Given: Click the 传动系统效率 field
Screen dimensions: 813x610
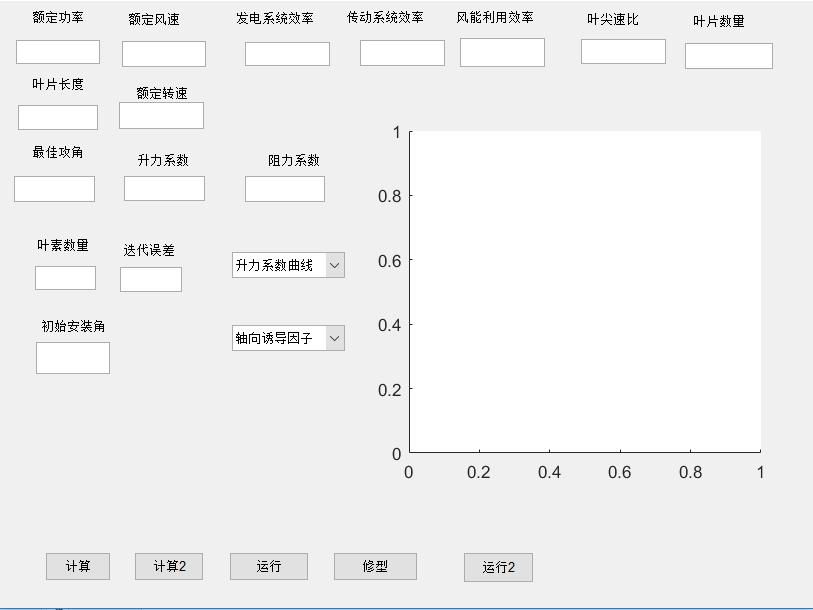Looking at the screenshot, I should tap(402, 53).
